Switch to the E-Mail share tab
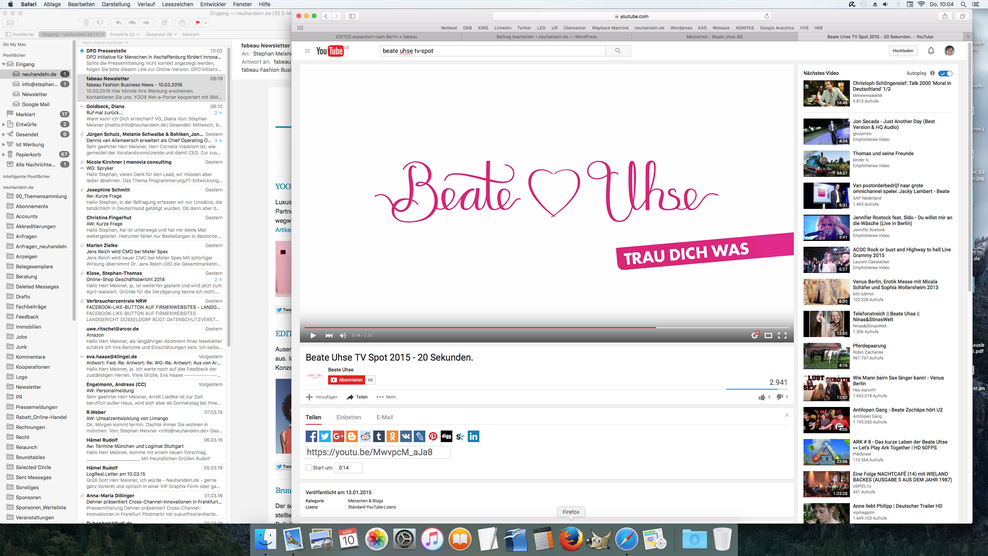988x556 pixels. pos(384,417)
